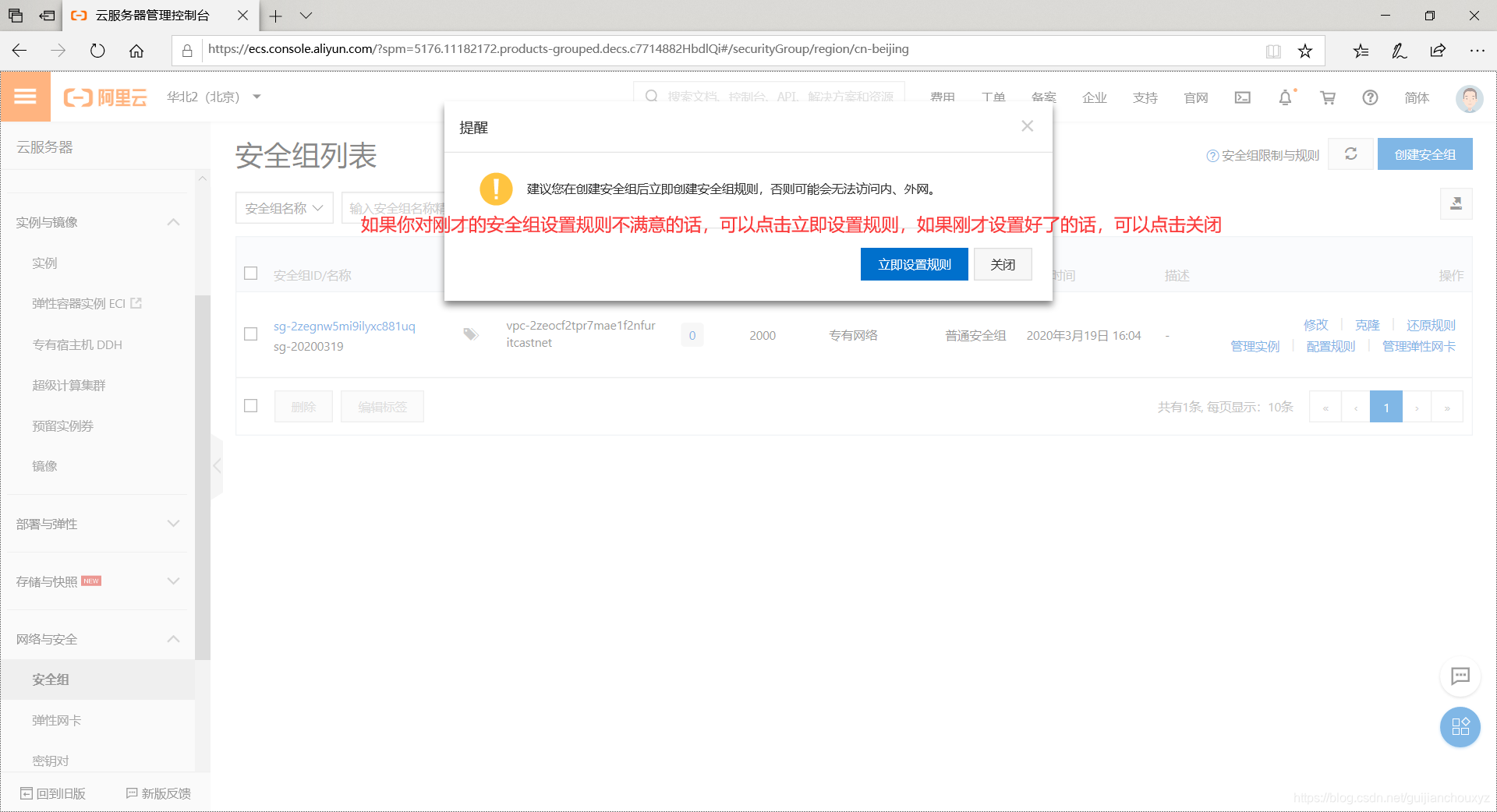The image size is (1497, 812).
Task: Click the 创建安全组 button
Action: (1424, 154)
